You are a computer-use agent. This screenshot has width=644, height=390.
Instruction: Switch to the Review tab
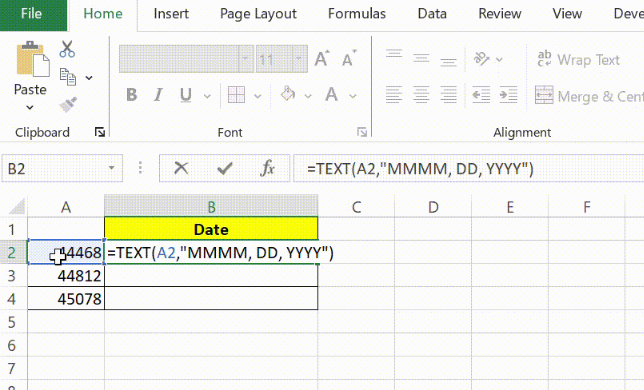[x=500, y=14]
